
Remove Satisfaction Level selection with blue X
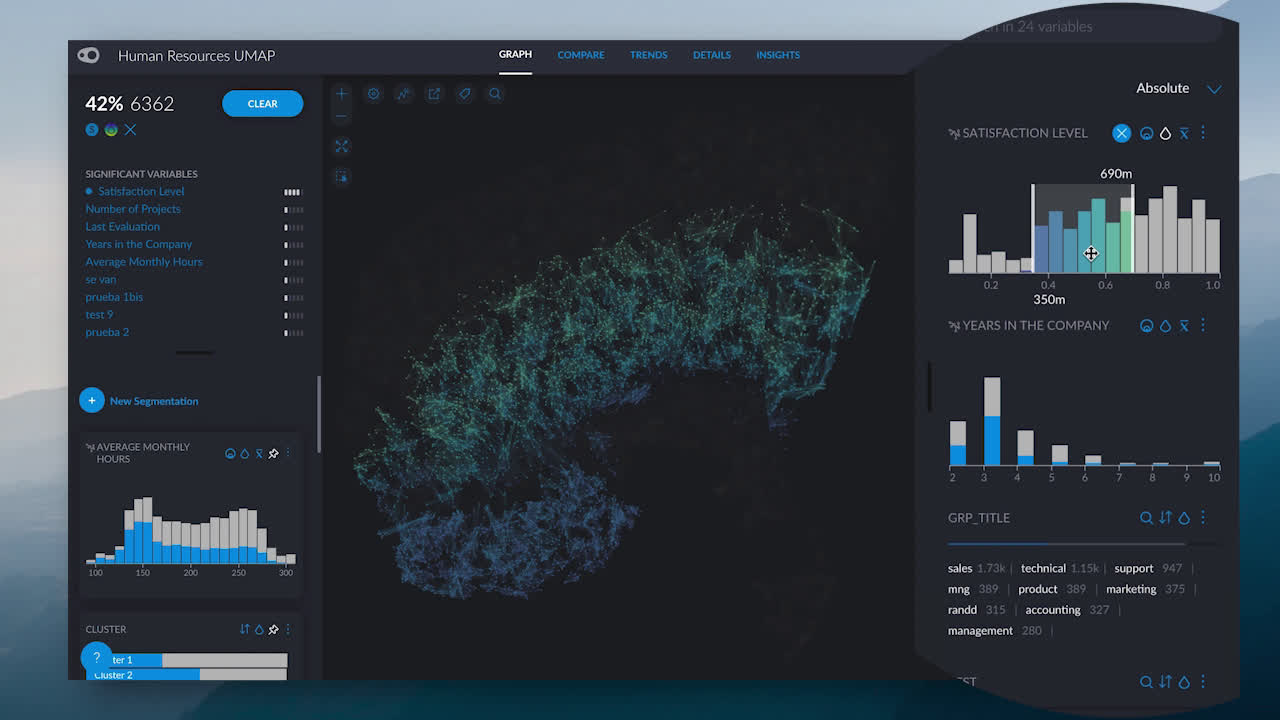click(1122, 133)
